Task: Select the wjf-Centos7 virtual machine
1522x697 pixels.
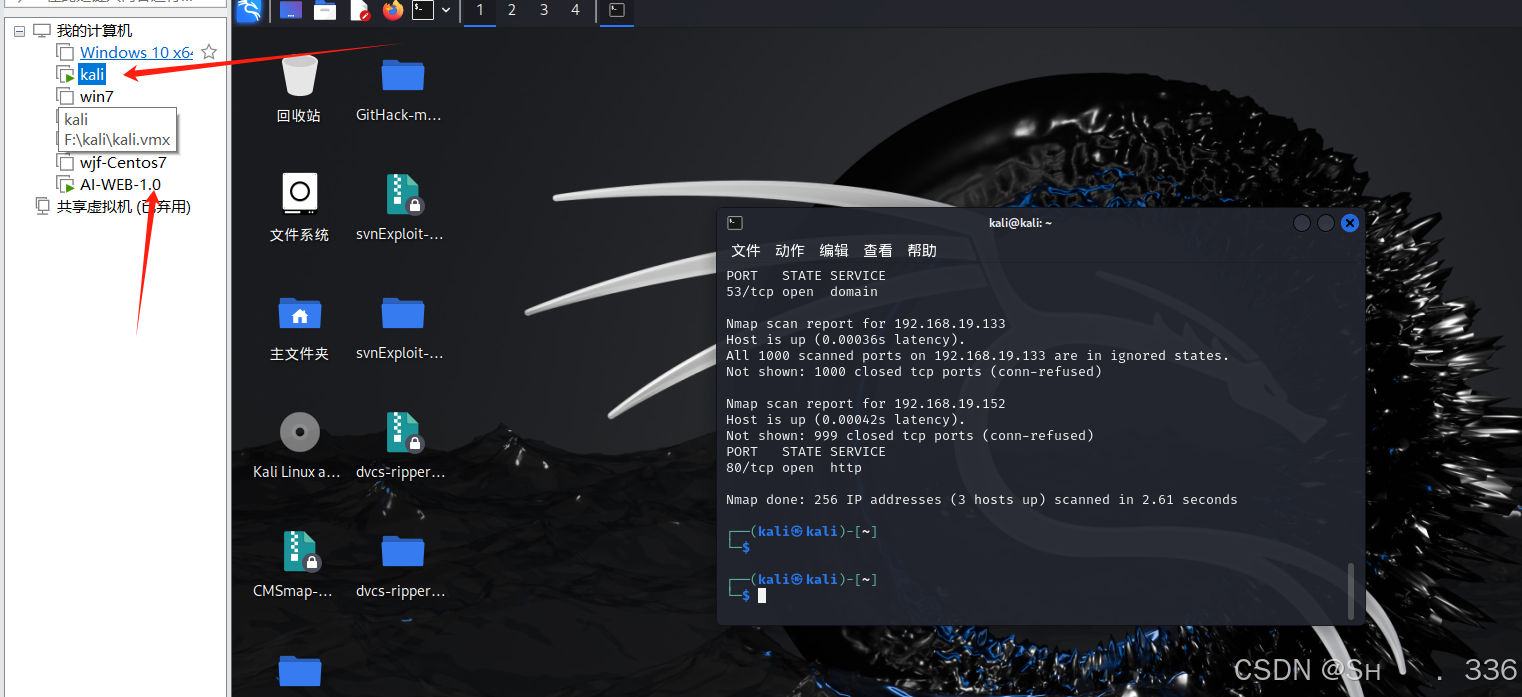Action: tap(123, 162)
